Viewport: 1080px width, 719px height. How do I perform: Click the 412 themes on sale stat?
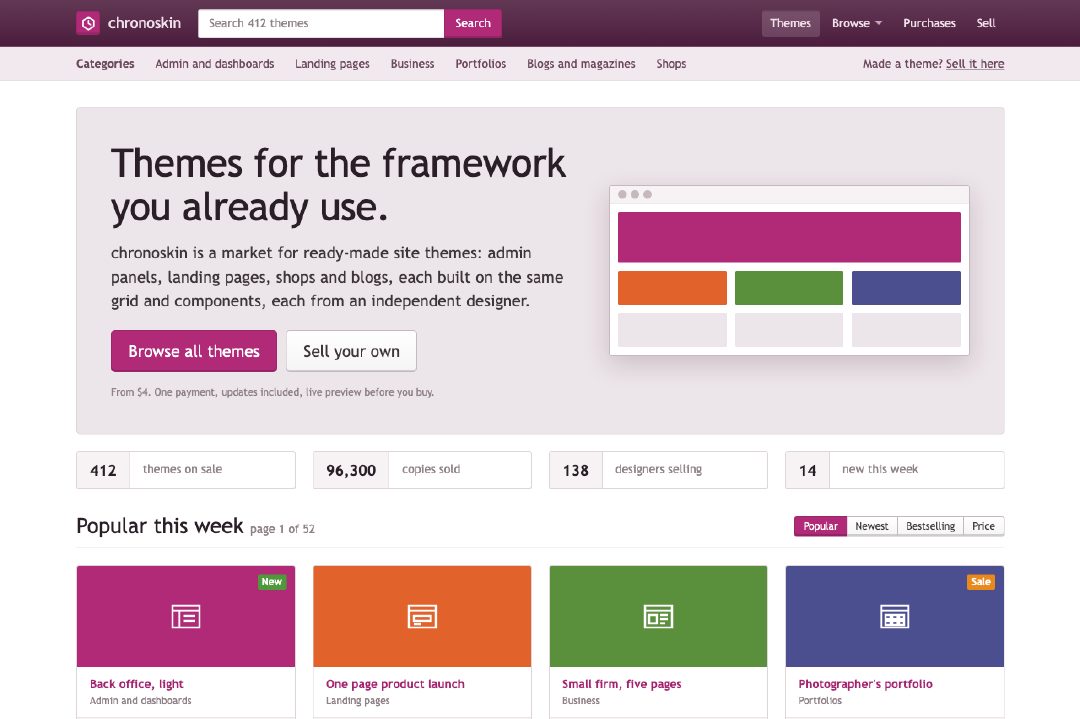[x=186, y=470]
